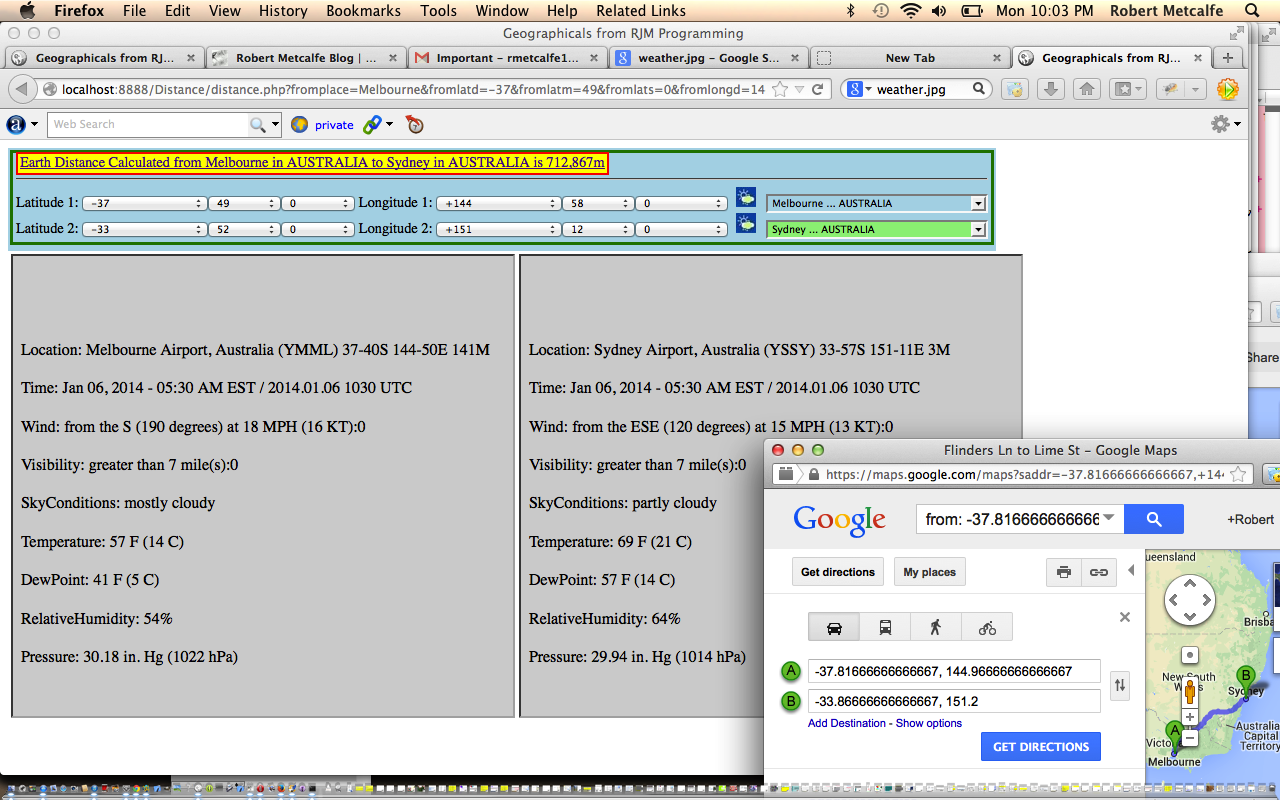Click the Add Destination link
Screen dimensions: 1280x800
847,723
